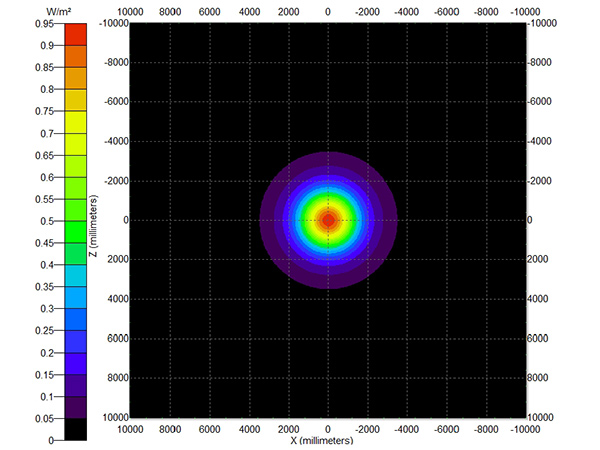Click -8000 on the right Z axis

point(540,62)
